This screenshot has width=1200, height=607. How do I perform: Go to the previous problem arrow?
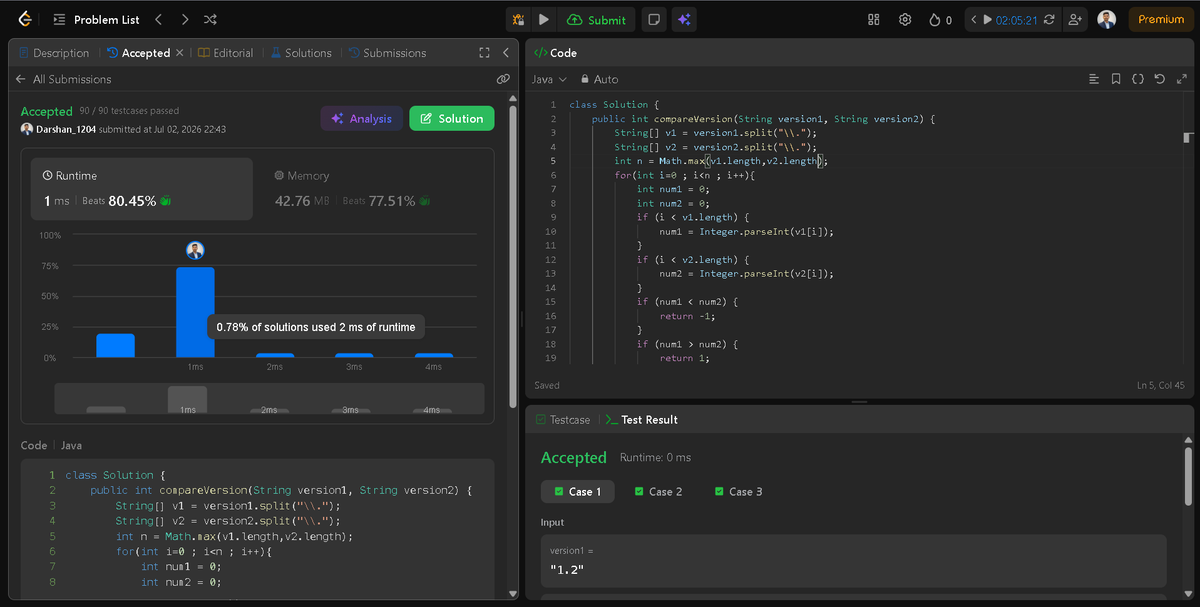(x=158, y=20)
